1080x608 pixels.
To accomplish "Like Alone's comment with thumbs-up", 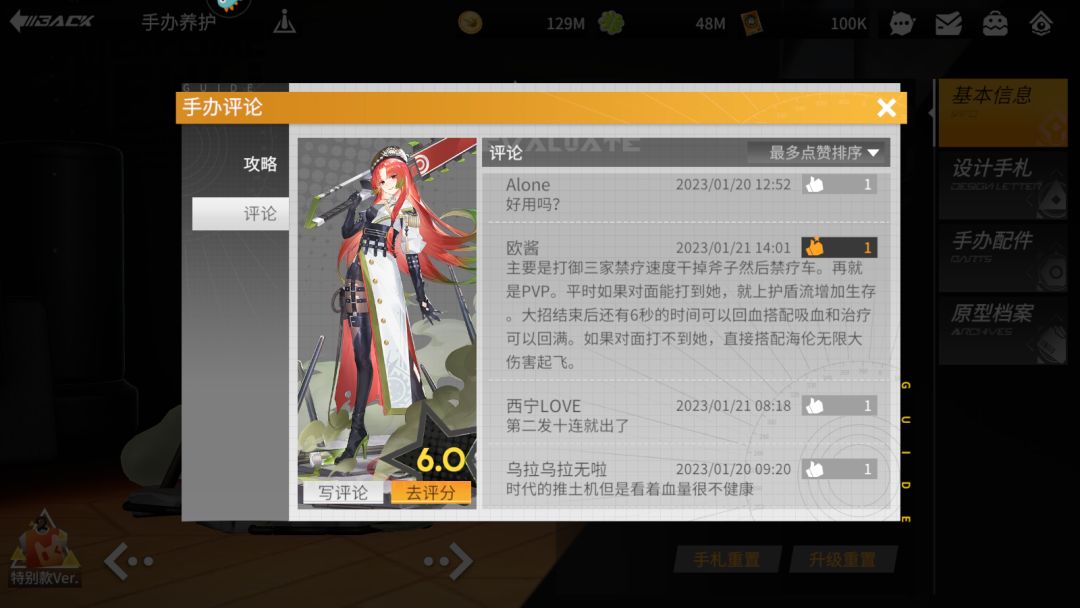I will pos(839,184).
